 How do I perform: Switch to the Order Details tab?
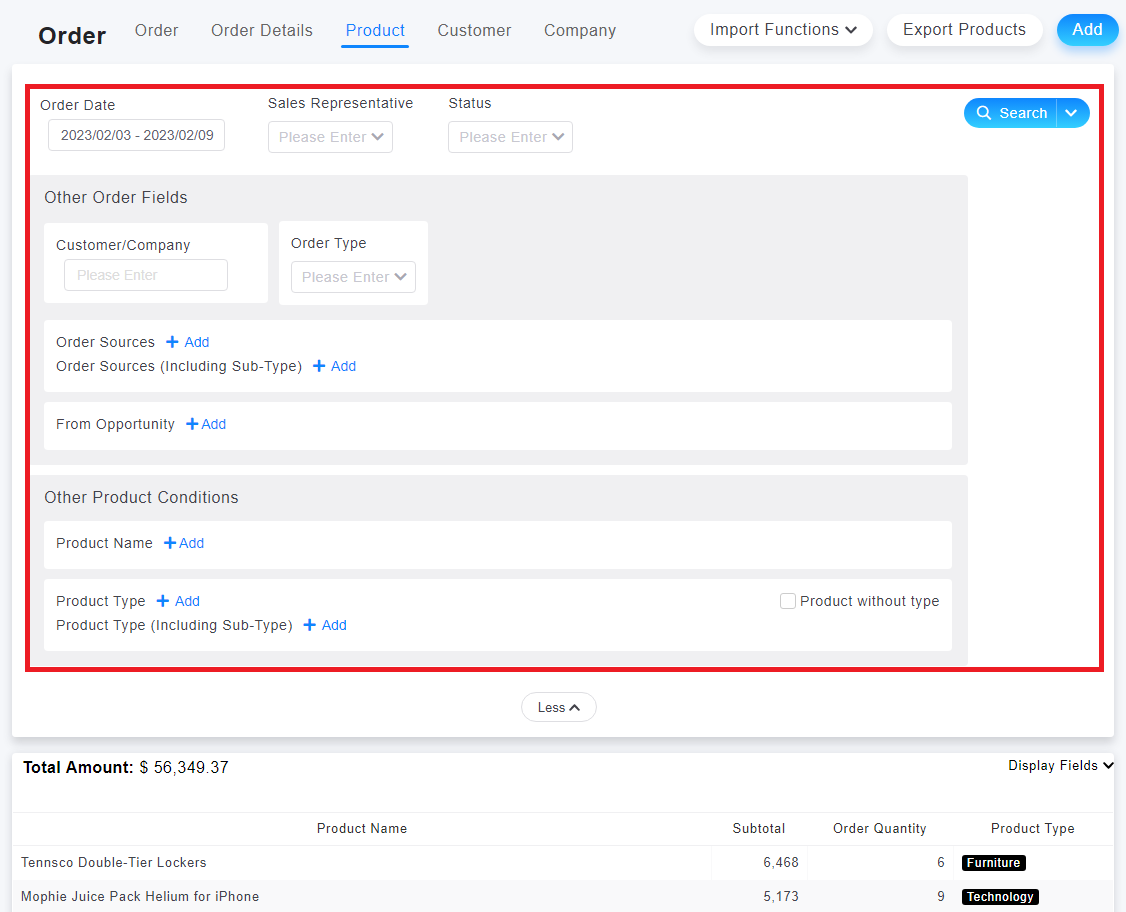pos(261,30)
